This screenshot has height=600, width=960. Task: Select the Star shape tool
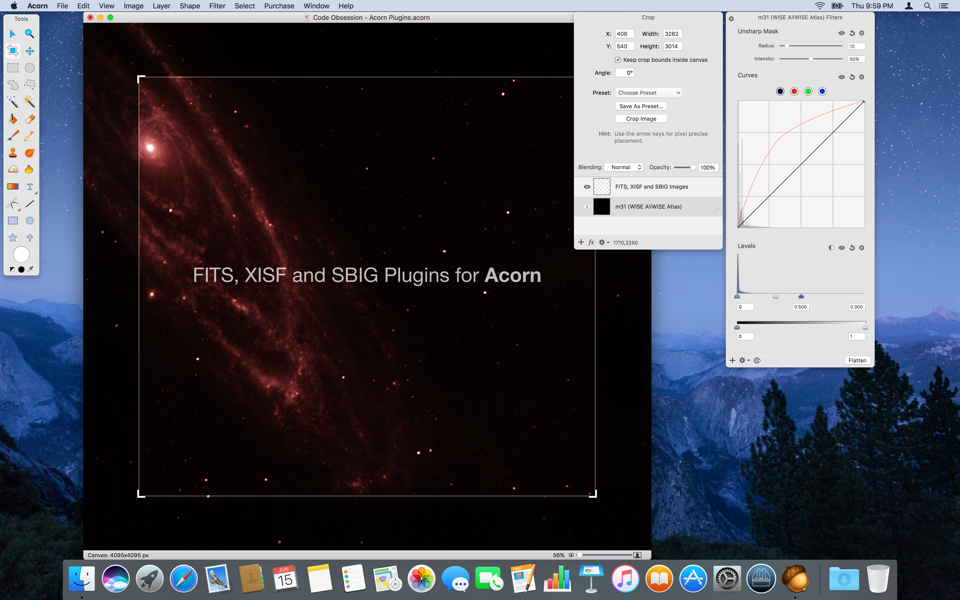coord(13,238)
